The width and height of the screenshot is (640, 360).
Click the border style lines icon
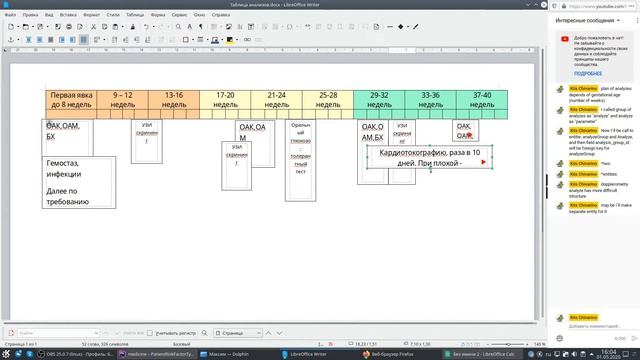point(200,40)
